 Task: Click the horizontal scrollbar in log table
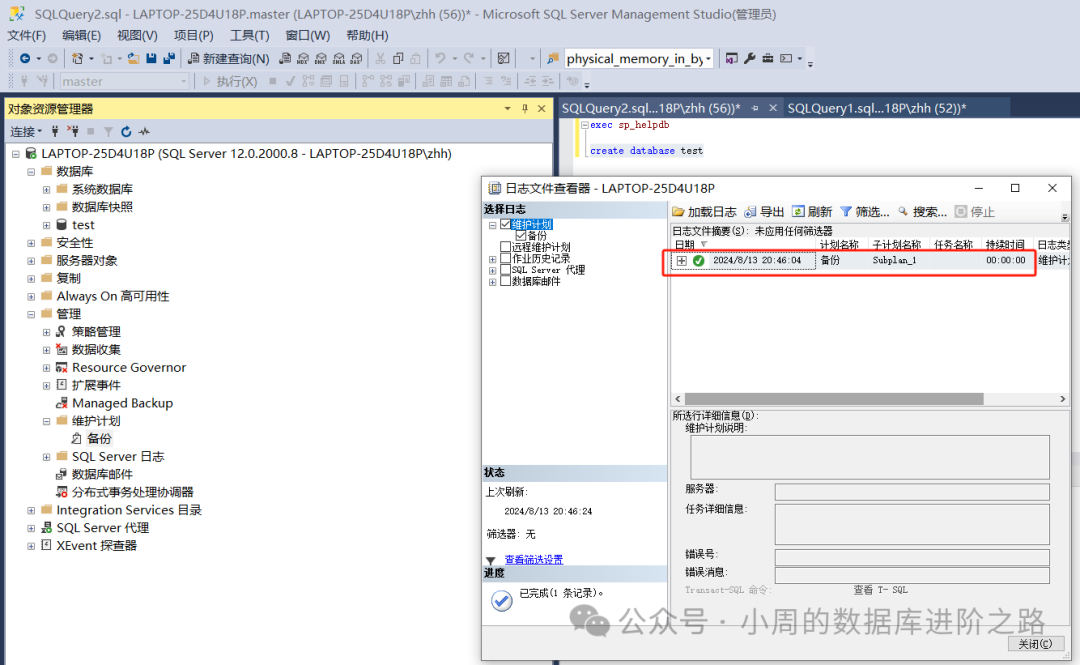(833, 399)
